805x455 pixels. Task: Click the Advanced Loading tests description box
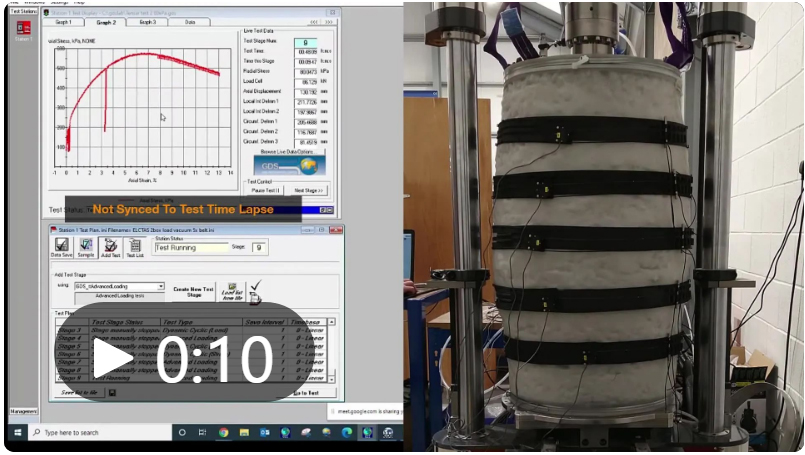[x=119, y=296]
